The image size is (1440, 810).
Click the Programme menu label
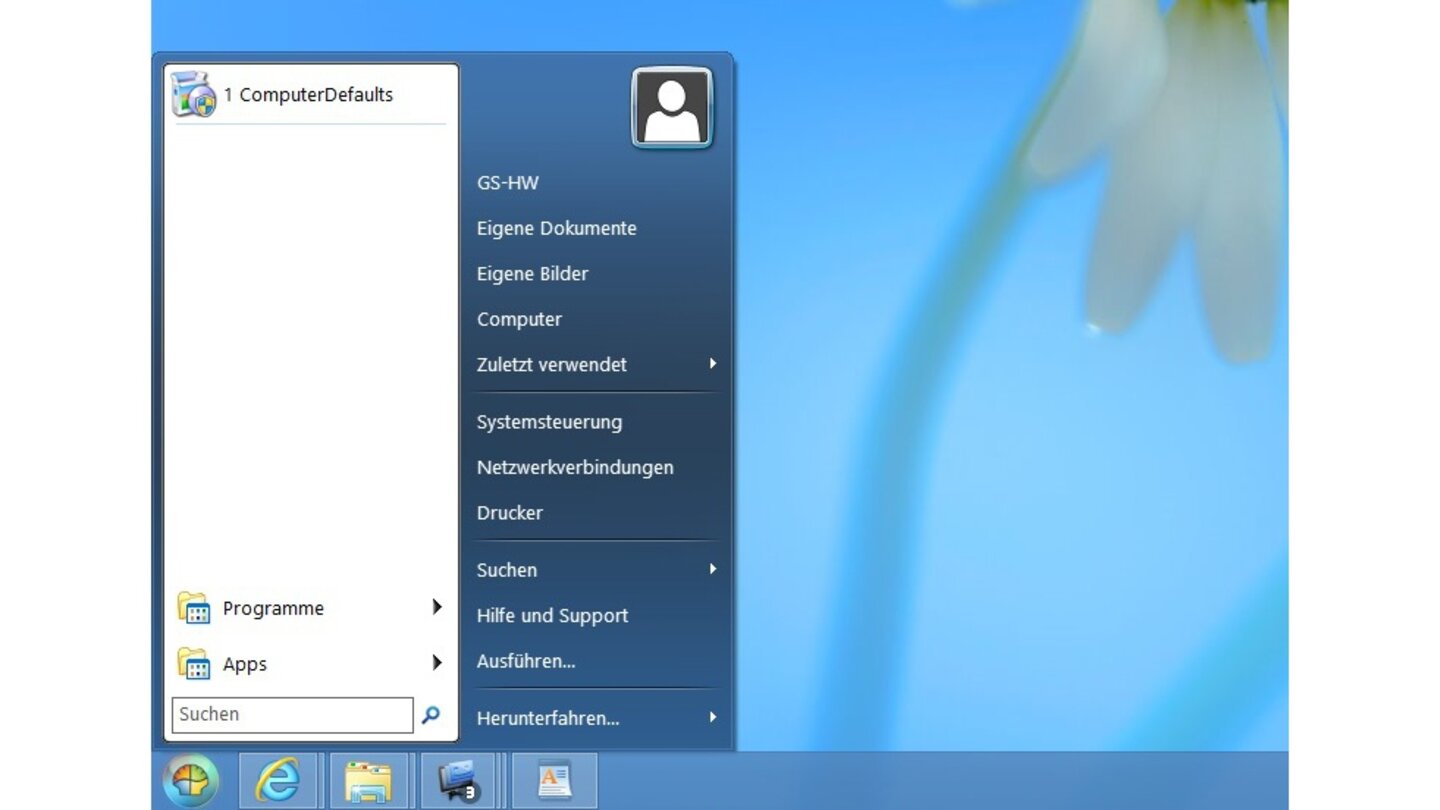273,608
